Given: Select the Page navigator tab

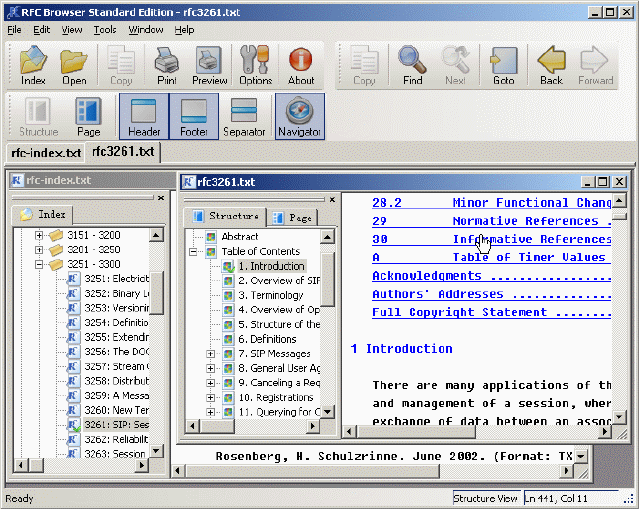Looking at the screenshot, I should click(x=292, y=218).
